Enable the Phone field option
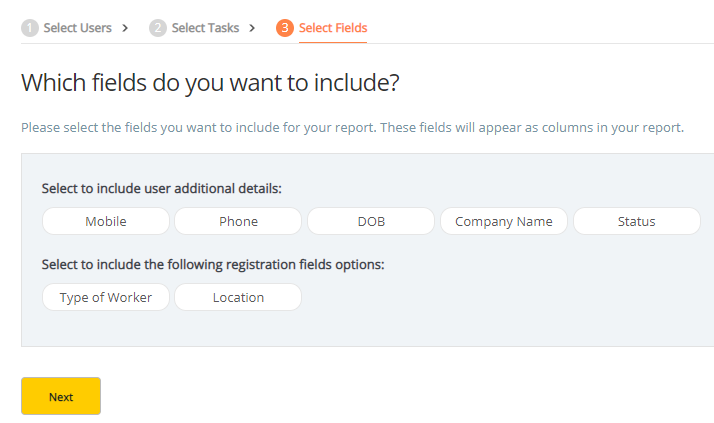714x423 pixels. pos(238,221)
